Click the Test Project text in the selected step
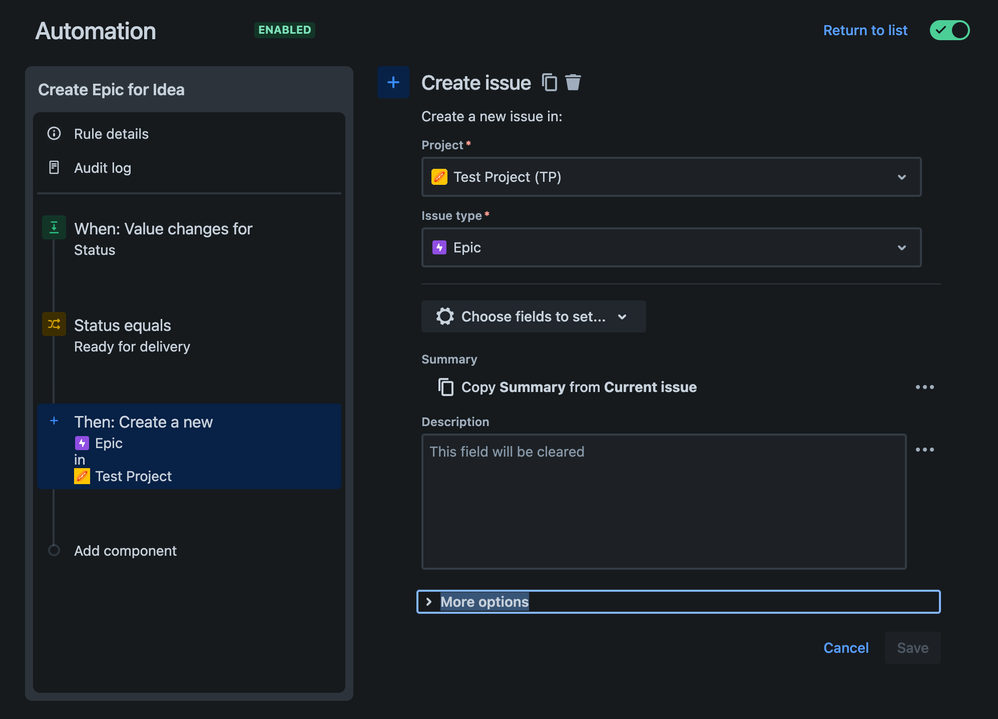The image size is (998, 719). pyautogui.click(x=133, y=476)
